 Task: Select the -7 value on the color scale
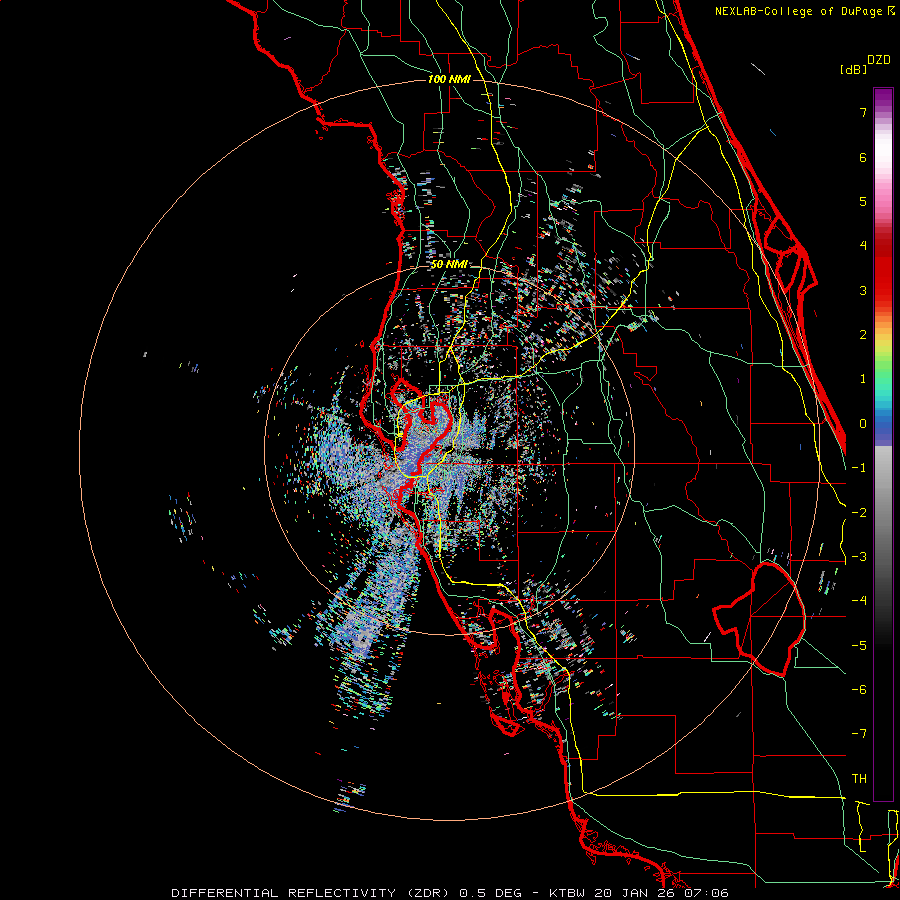[x=859, y=734]
